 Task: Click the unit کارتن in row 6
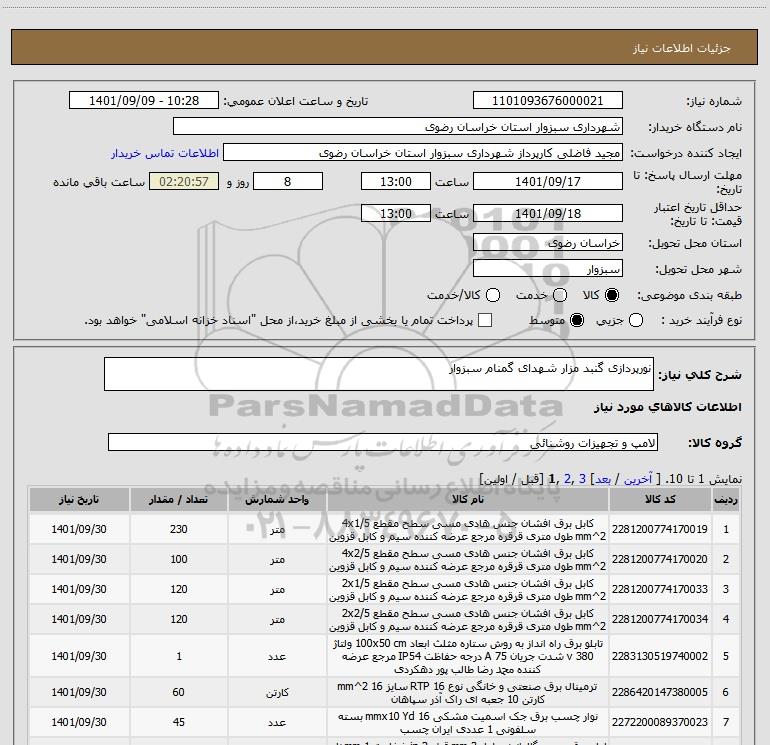[x=277, y=692]
